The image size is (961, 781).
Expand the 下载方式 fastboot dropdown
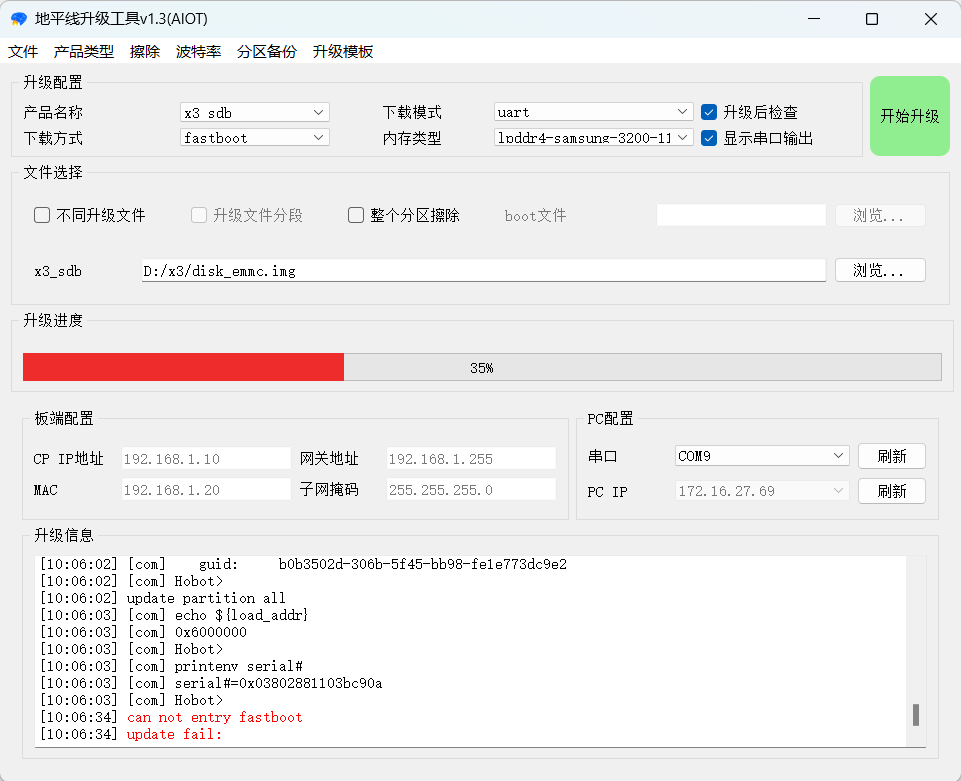(255, 137)
